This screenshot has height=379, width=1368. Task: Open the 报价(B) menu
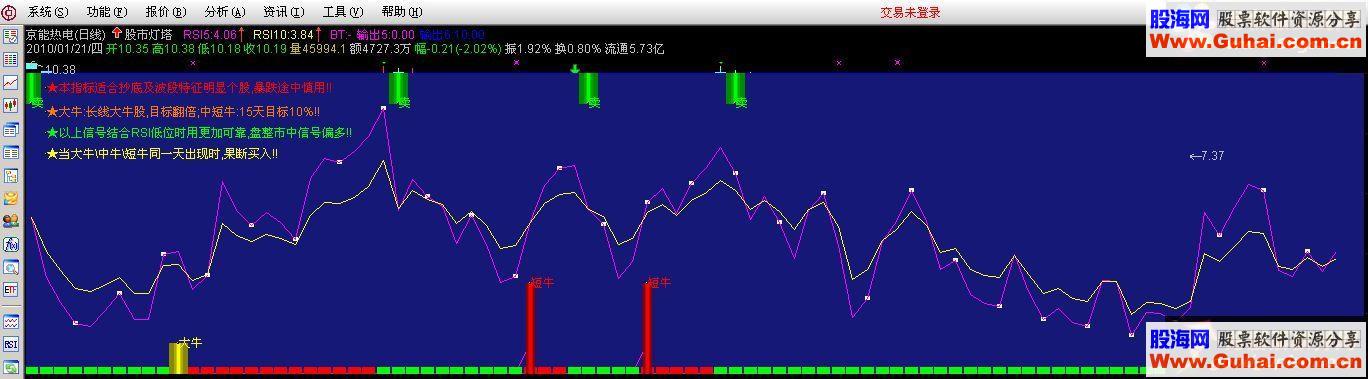click(x=165, y=12)
